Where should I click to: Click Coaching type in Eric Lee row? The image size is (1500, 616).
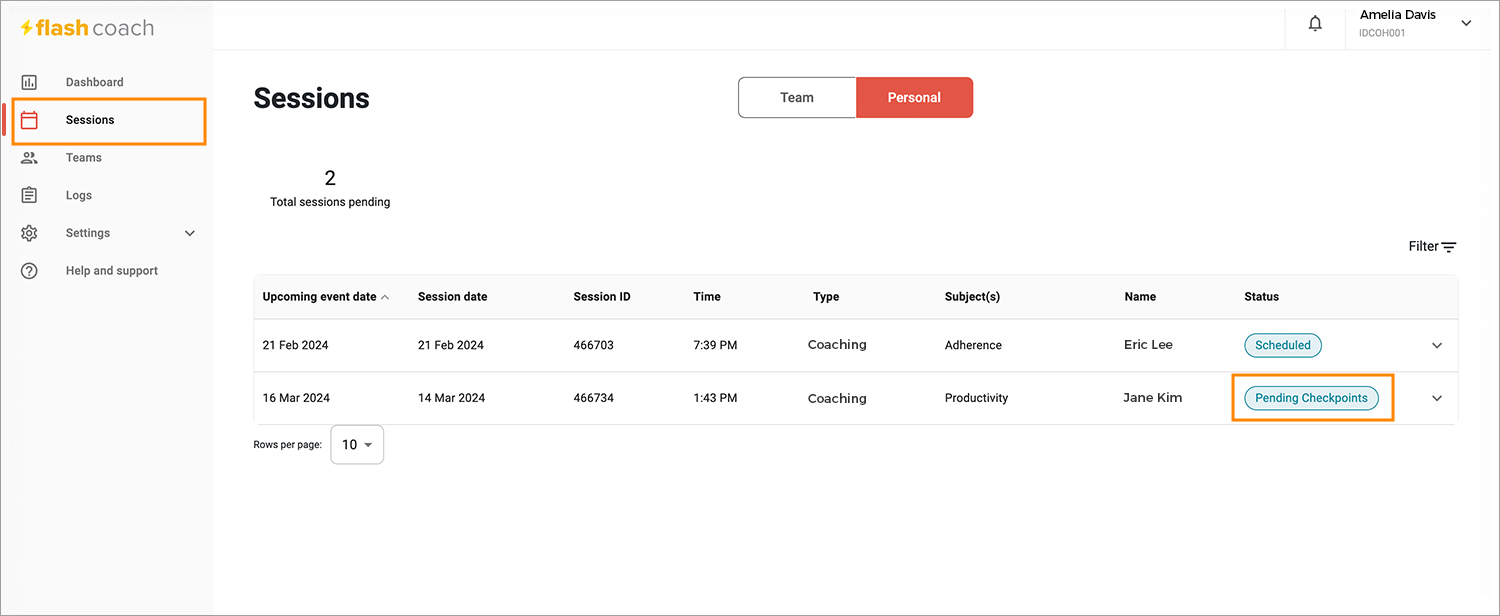click(x=837, y=345)
